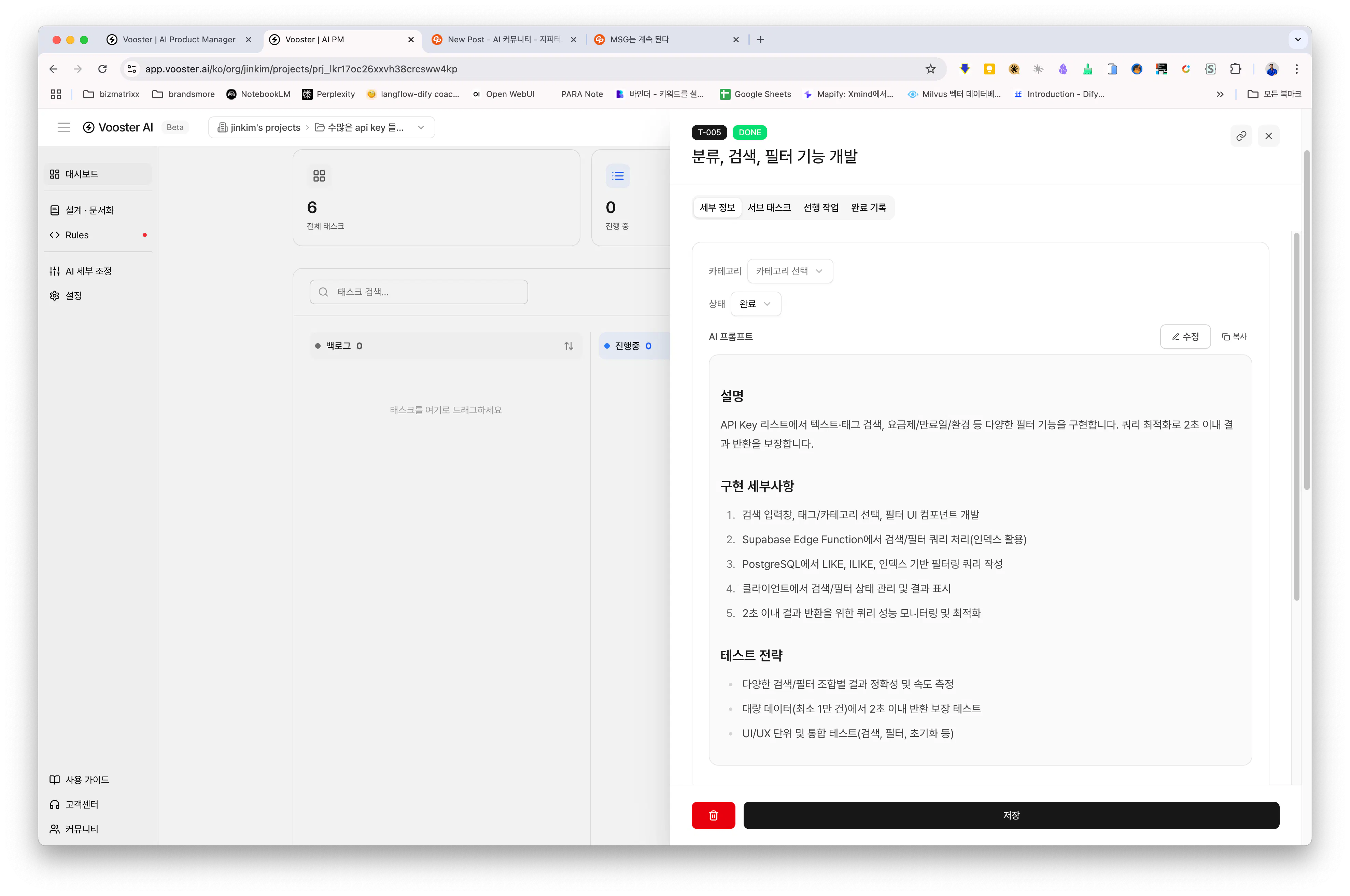1350x896 pixels.
Task: Open AI 세부 조정 in sidebar
Action: [x=98, y=271]
